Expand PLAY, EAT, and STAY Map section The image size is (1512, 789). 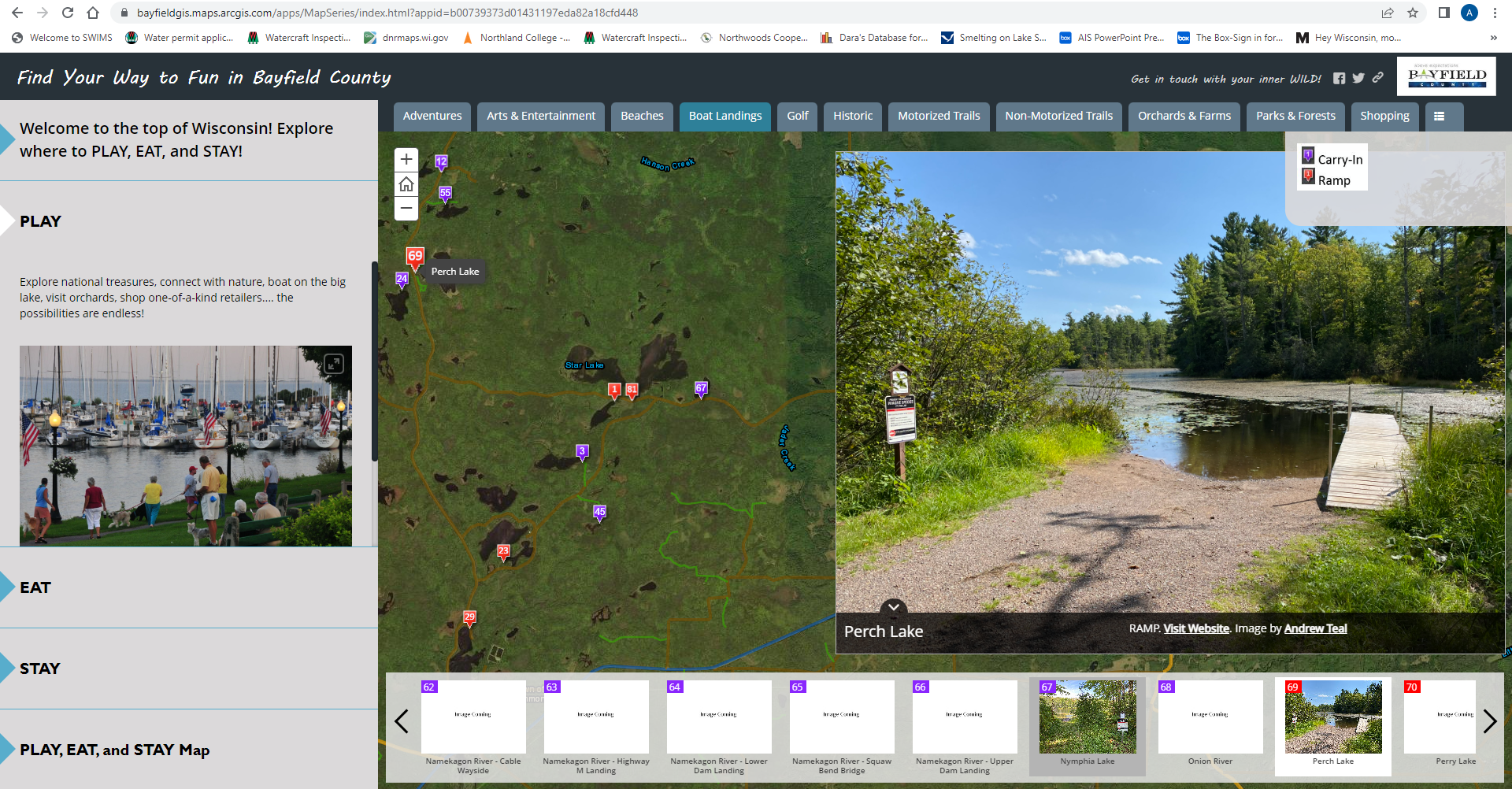coord(114,750)
